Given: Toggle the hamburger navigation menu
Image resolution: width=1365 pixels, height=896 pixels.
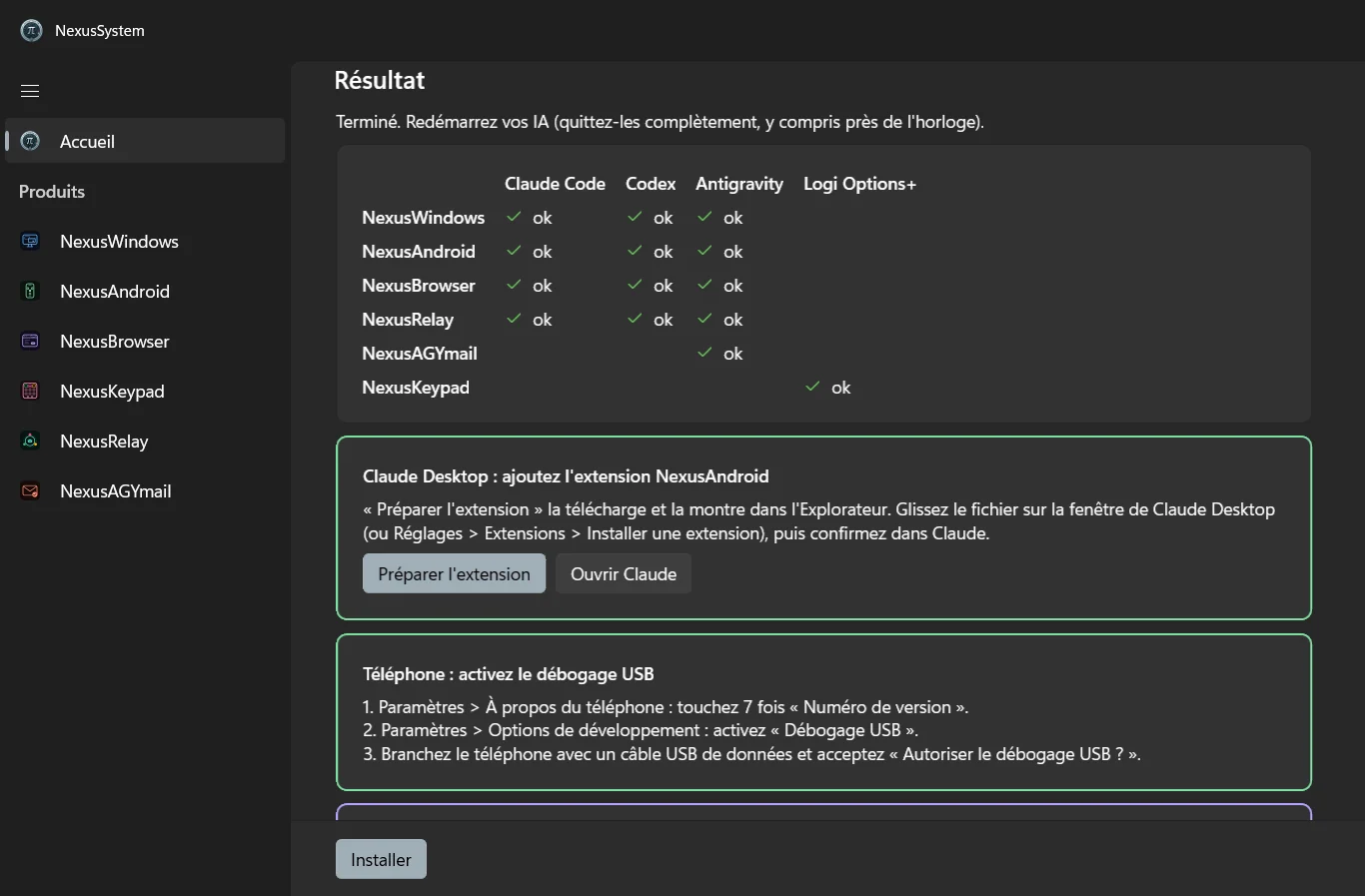Looking at the screenshot, I should [30, 91].
